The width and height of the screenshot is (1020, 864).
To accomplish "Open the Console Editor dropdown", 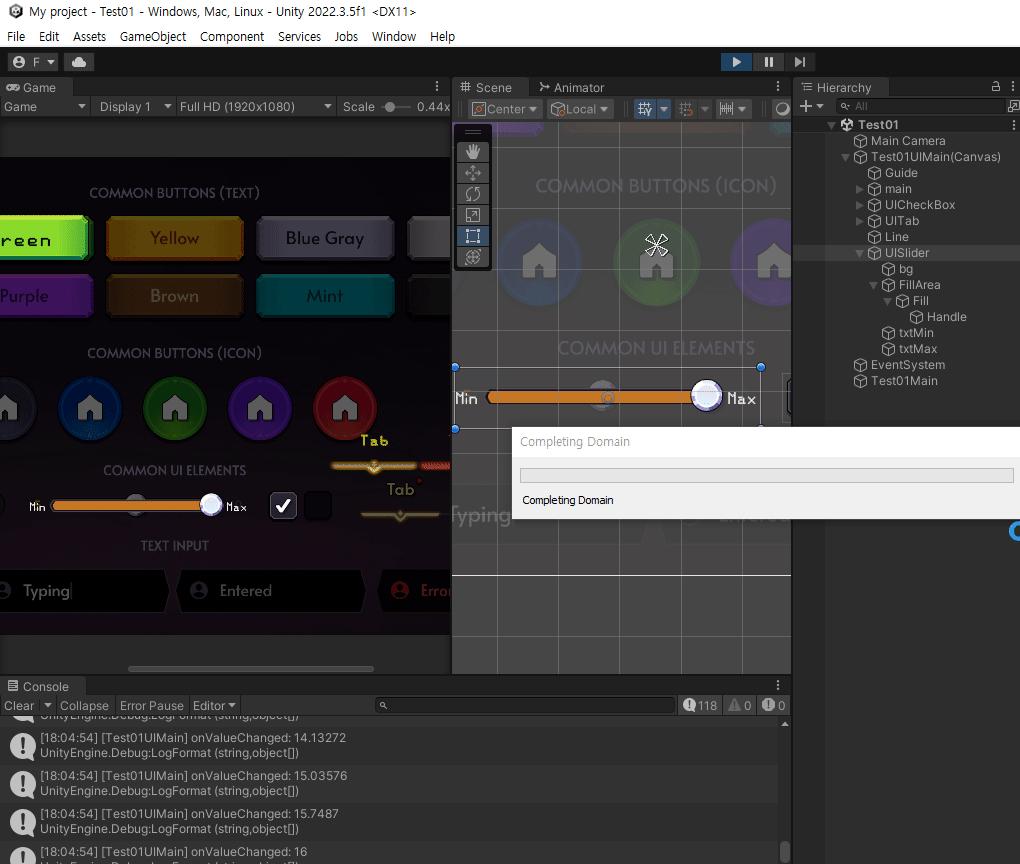I will coord(214,706).
